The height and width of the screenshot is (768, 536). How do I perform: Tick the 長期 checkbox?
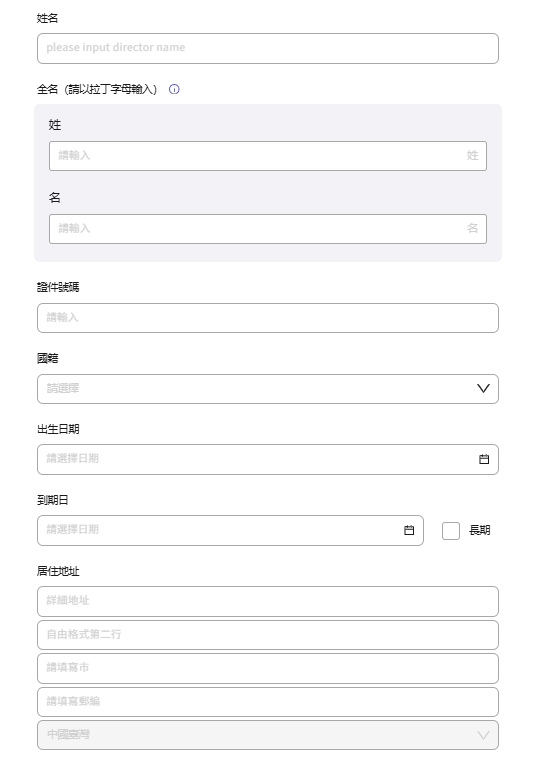tap(451, 530)
